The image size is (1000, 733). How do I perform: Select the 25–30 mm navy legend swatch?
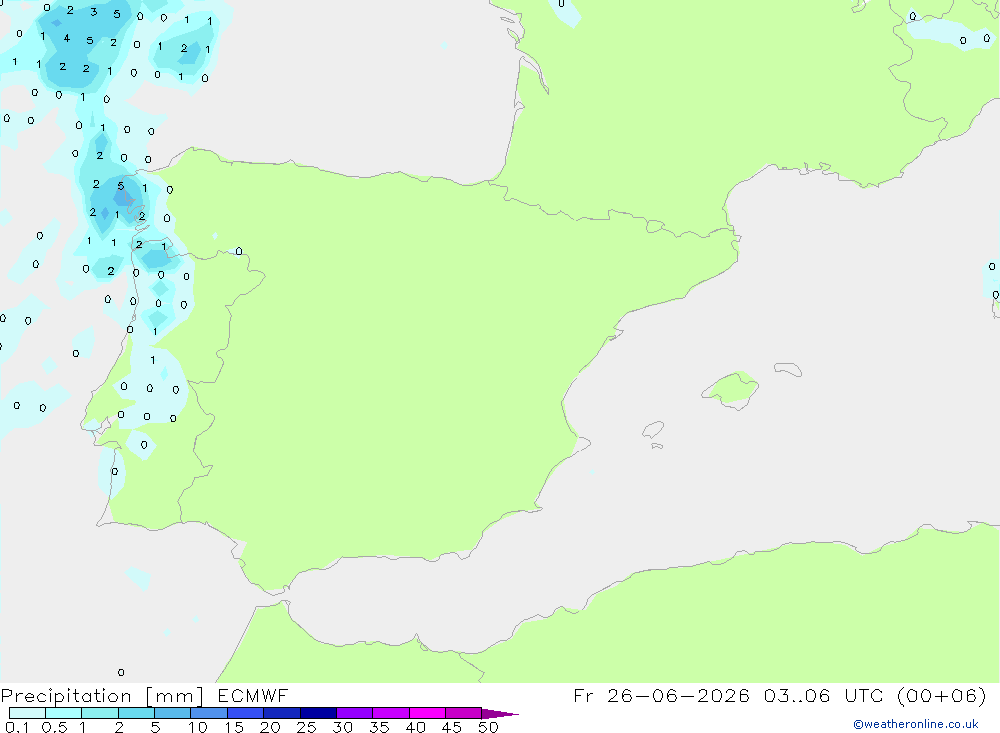click(x=318, y=713)
